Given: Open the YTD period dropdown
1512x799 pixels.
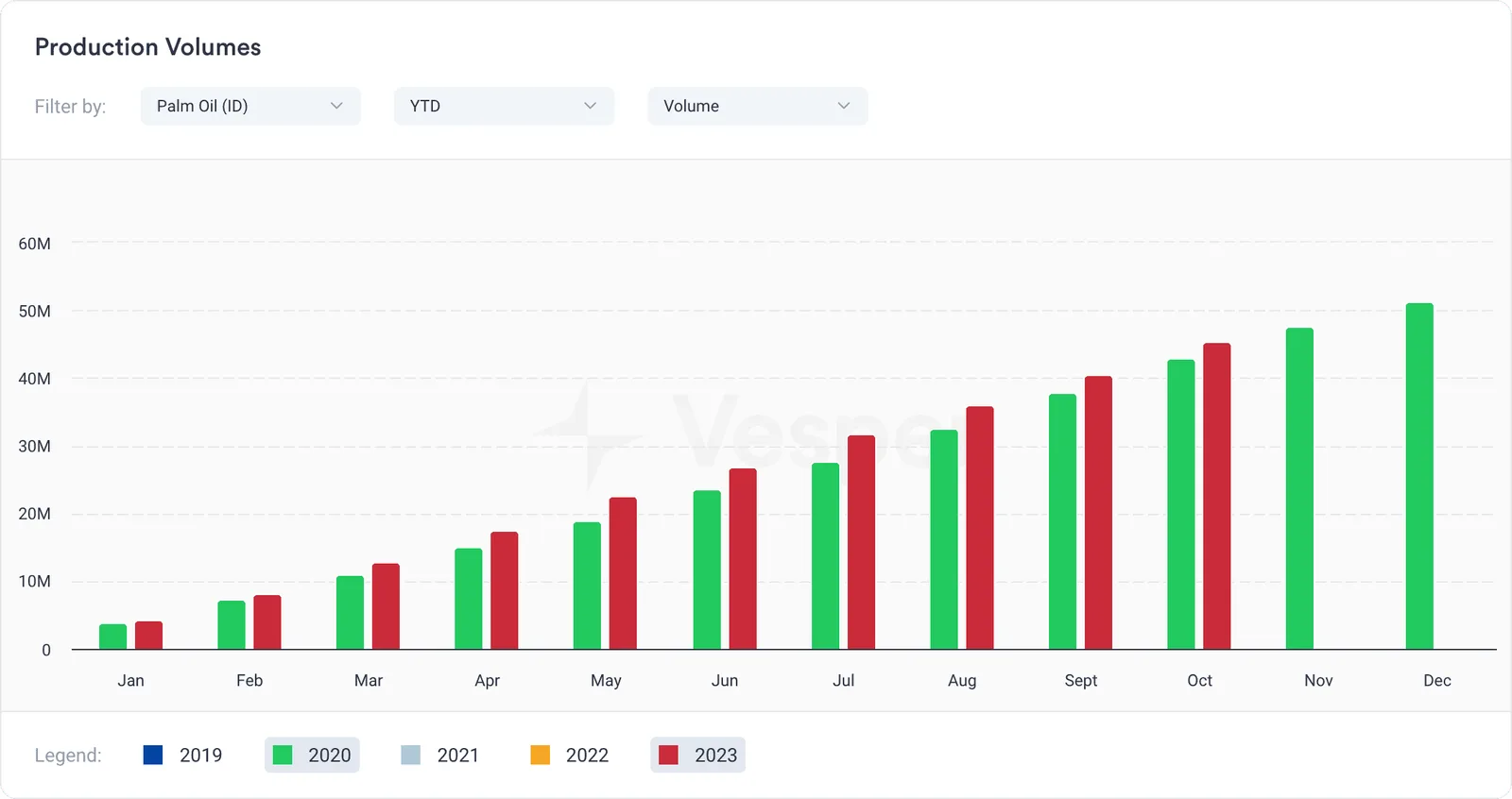Looking at the screenshot, I should [x=504, y=106].
